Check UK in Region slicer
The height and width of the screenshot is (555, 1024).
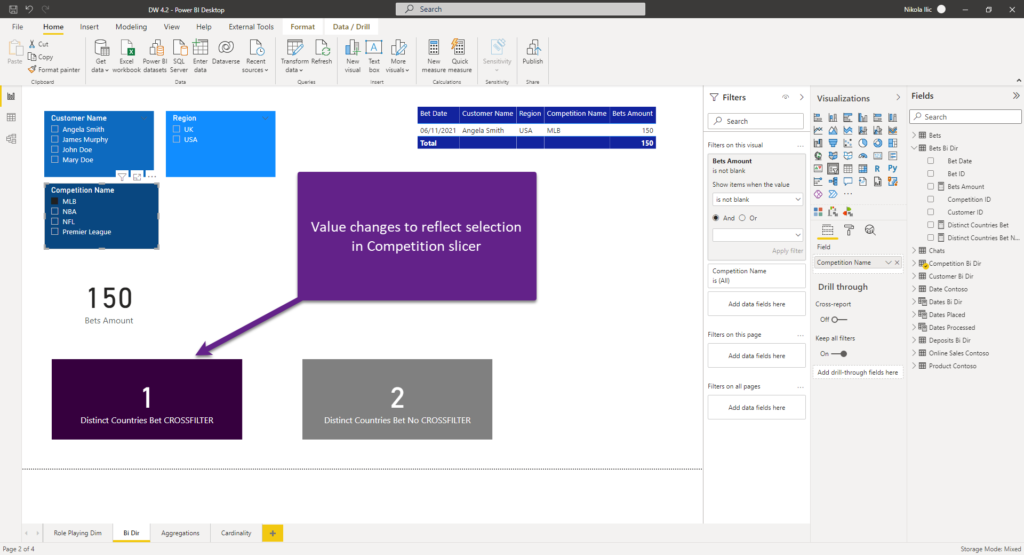[176, 129]
